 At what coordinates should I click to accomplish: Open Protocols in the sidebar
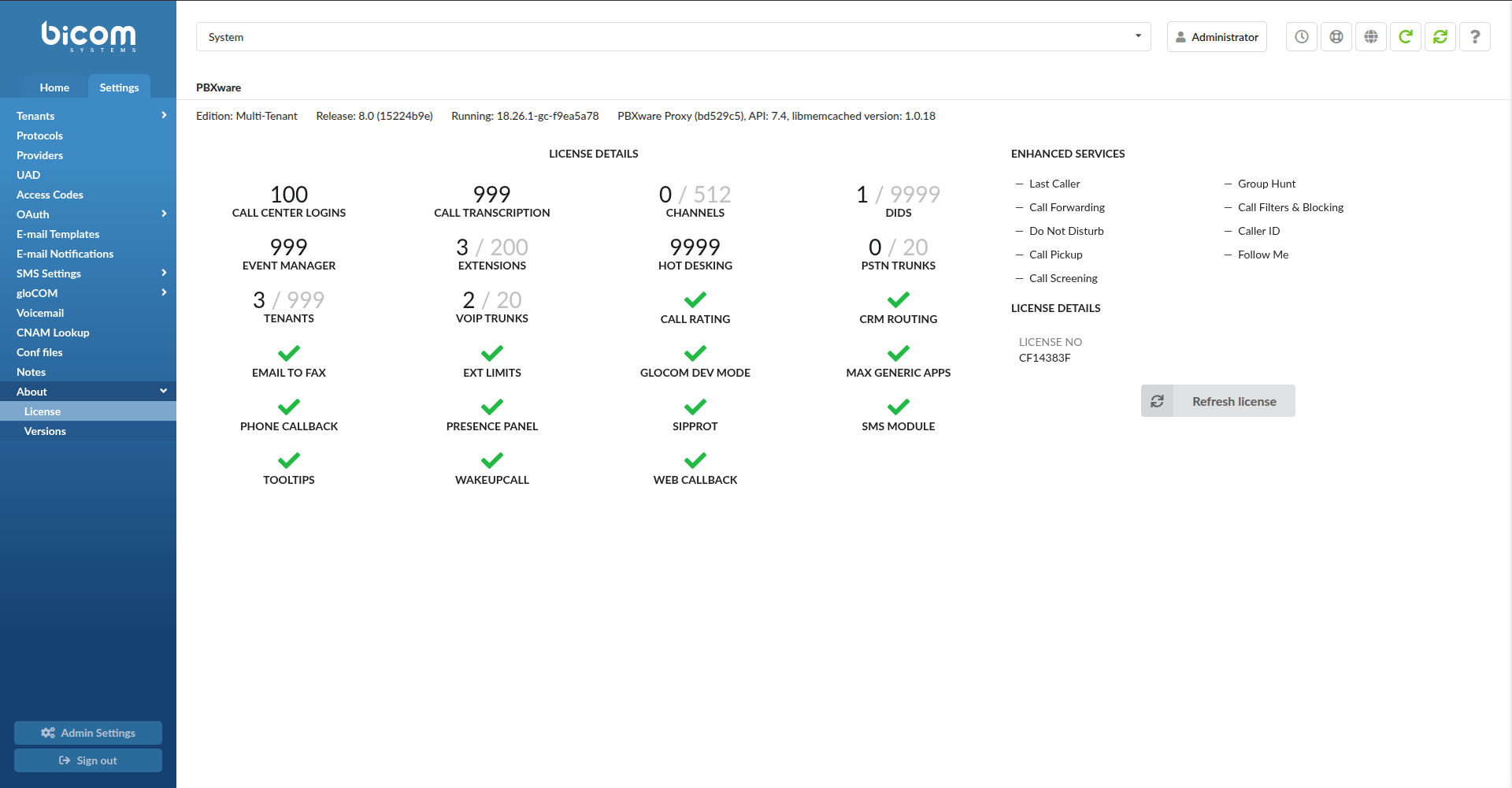[88, 136]
